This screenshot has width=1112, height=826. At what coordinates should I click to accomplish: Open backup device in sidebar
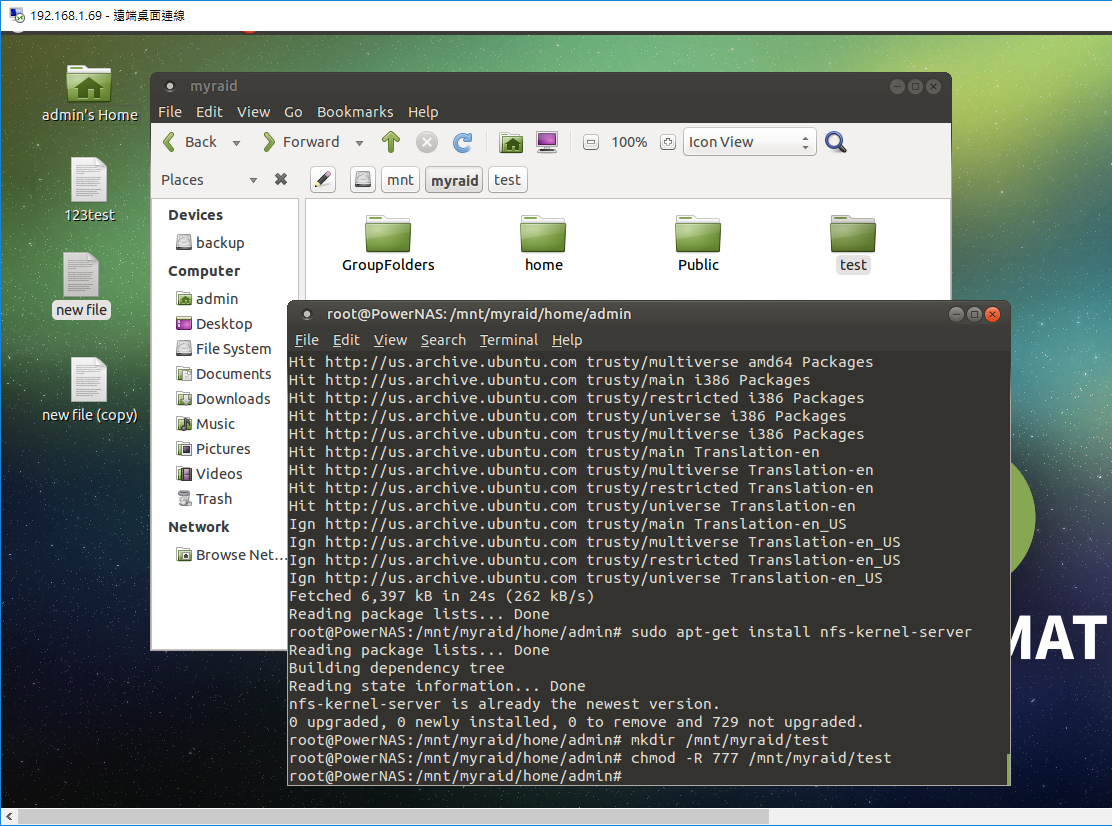210,242
